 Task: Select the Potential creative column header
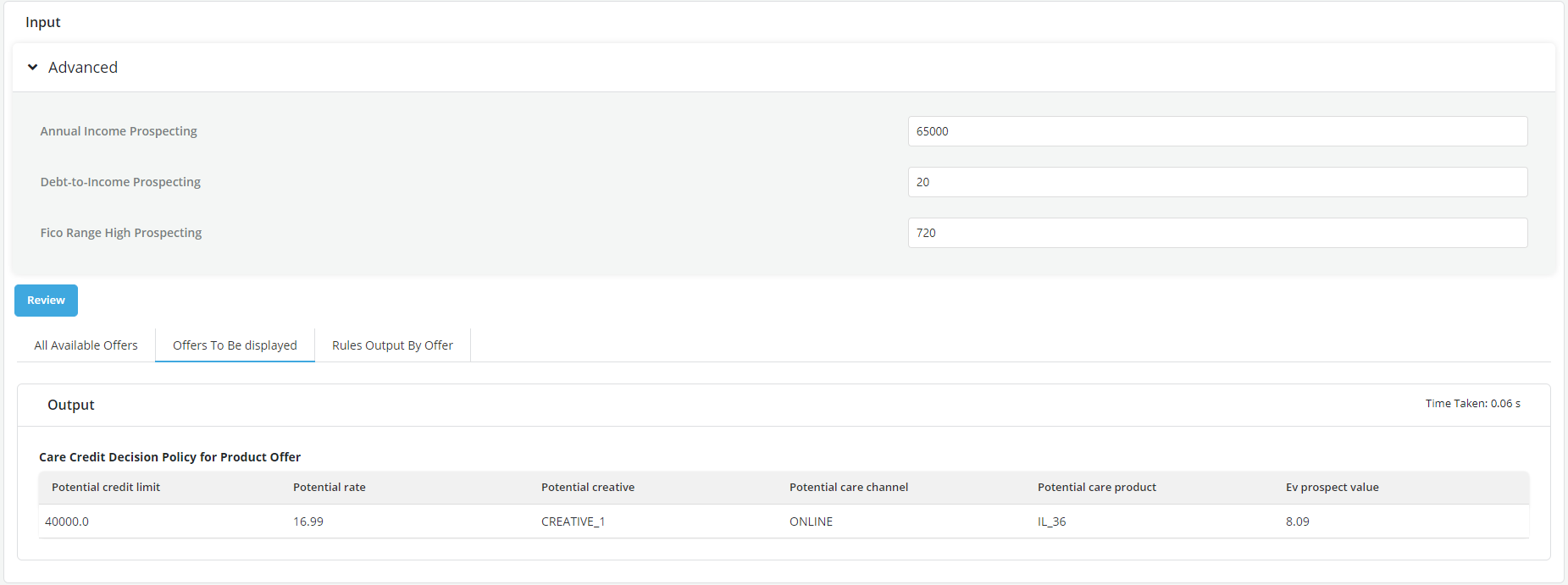(x=588, y=488)
